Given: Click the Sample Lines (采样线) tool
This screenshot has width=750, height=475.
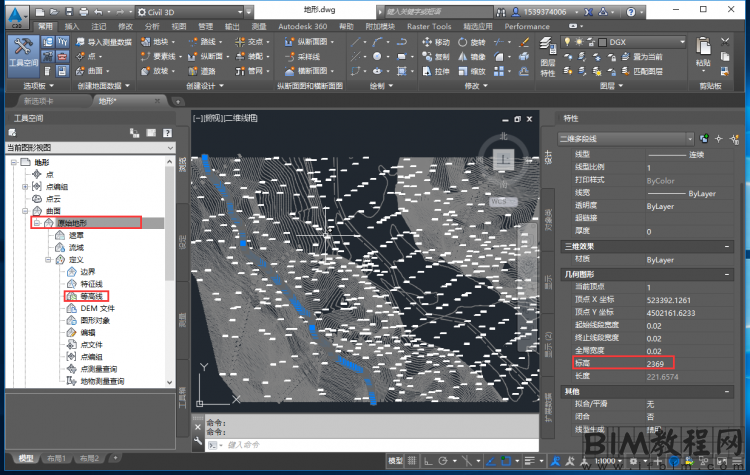Looking at the screenshot, I should (x=302, y=56).
